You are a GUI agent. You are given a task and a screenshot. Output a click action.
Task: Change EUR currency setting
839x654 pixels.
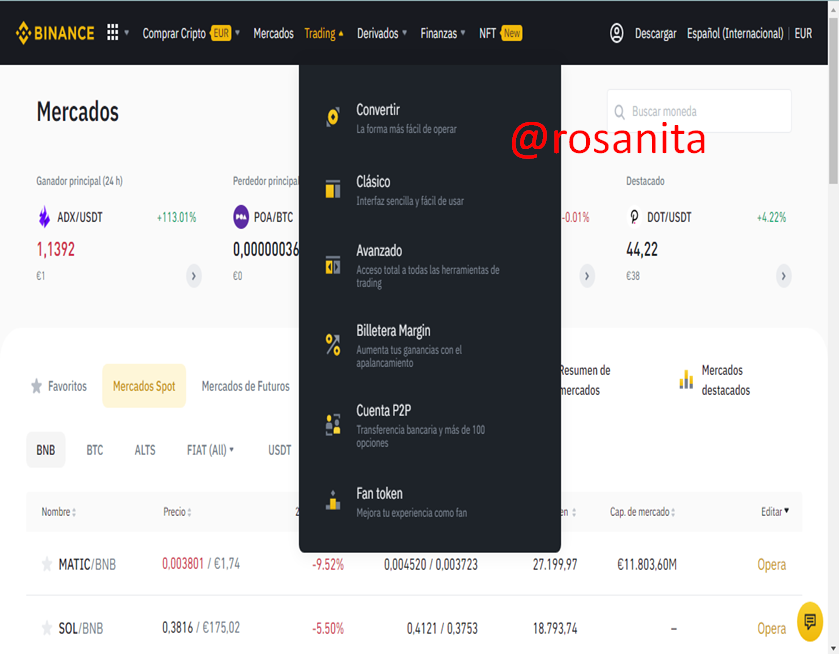click(803, 33)
